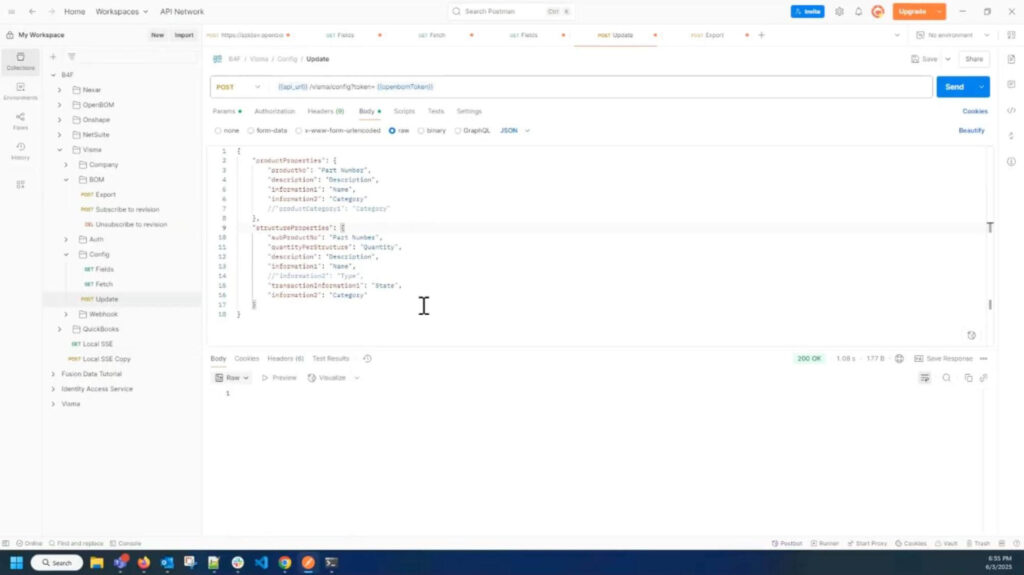
Task: Open the History sidebar panel
Action: (x=20, y=151)
